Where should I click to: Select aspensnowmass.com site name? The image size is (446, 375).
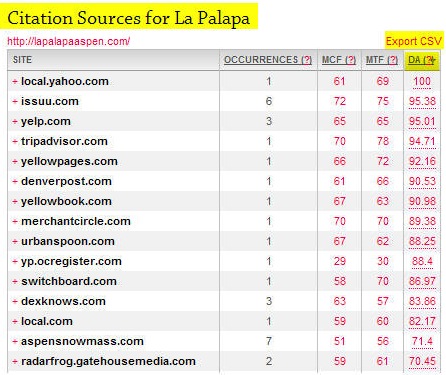(x=82, y=341)
